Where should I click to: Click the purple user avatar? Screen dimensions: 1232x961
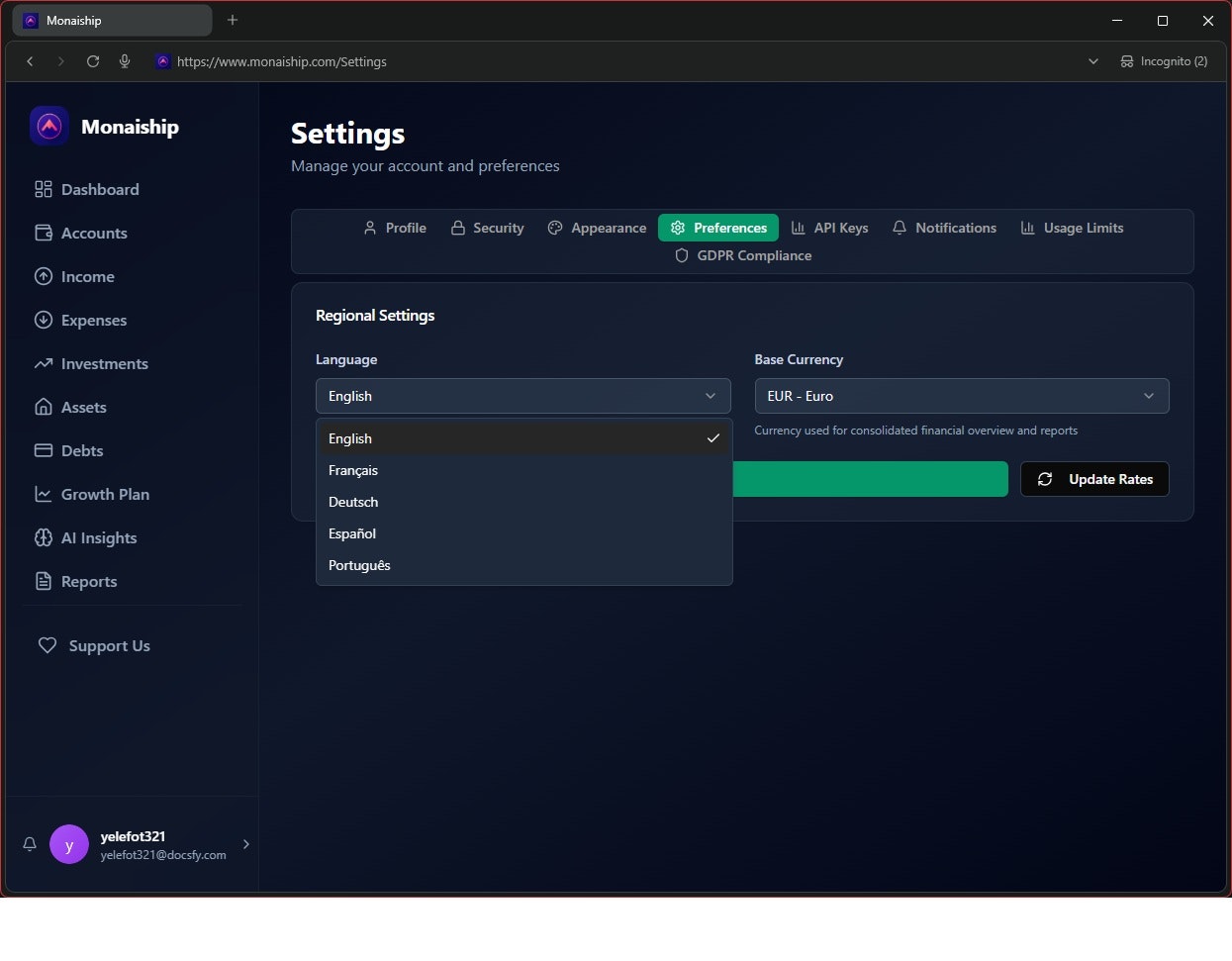tap(69, 844)
